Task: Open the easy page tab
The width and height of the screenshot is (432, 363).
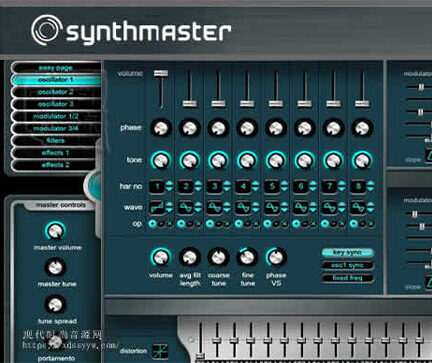Action: (56, 68)
